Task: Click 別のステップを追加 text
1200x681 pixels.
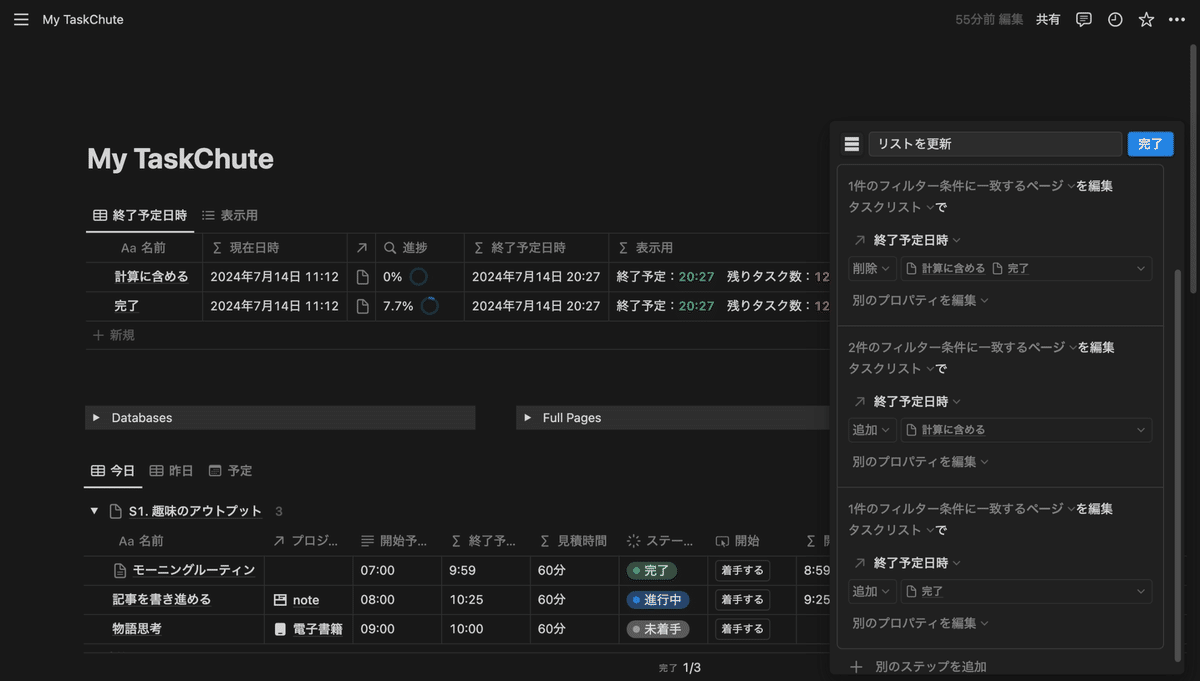Action: point(931,667)
